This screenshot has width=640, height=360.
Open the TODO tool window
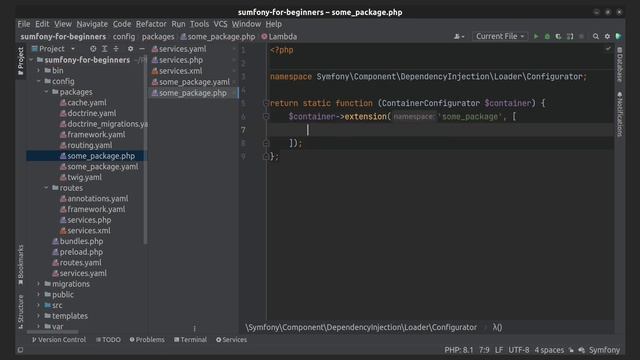pos(108,340)
